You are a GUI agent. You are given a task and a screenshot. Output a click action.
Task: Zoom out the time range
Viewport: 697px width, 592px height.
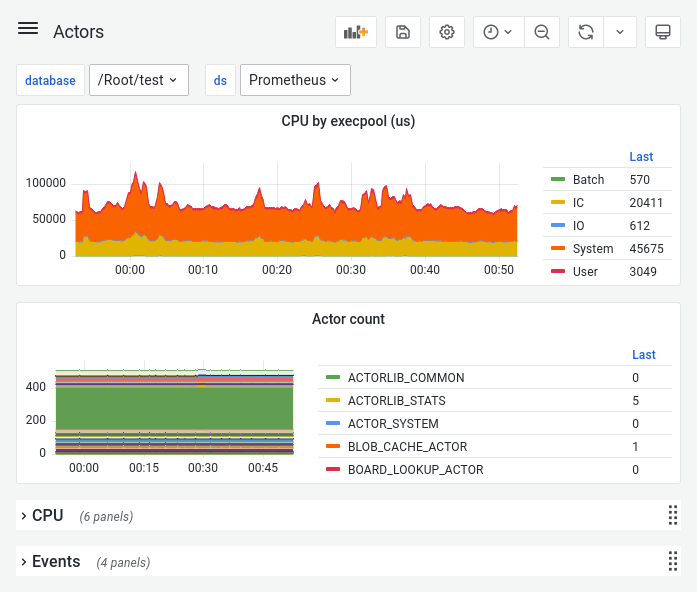point(542,32)
